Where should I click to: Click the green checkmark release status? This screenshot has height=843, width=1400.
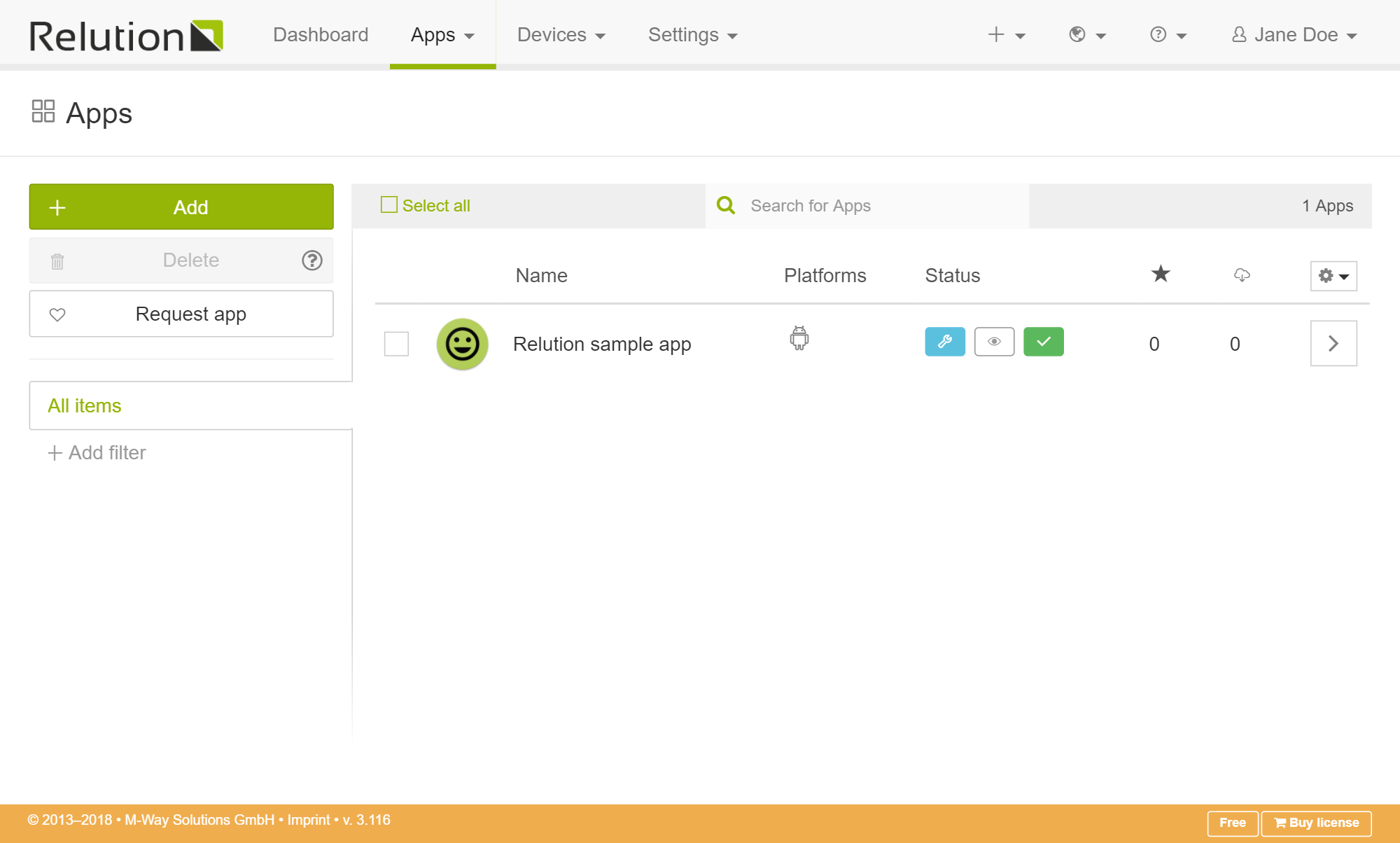pos(1044,342)
